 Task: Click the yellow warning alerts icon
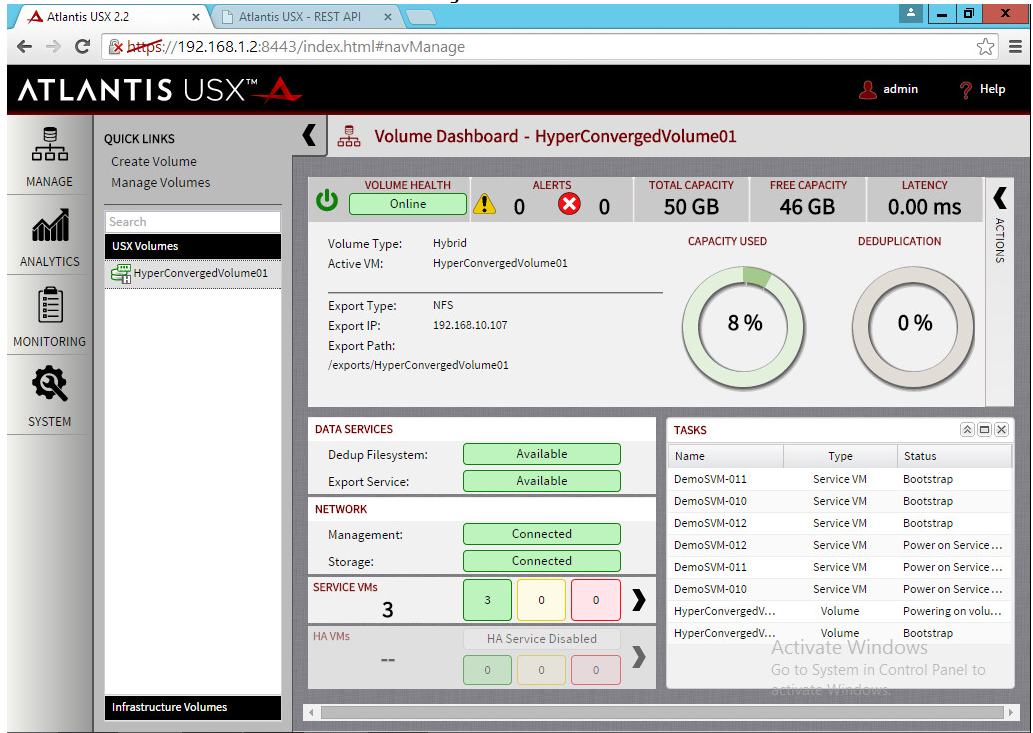point(484,204)
